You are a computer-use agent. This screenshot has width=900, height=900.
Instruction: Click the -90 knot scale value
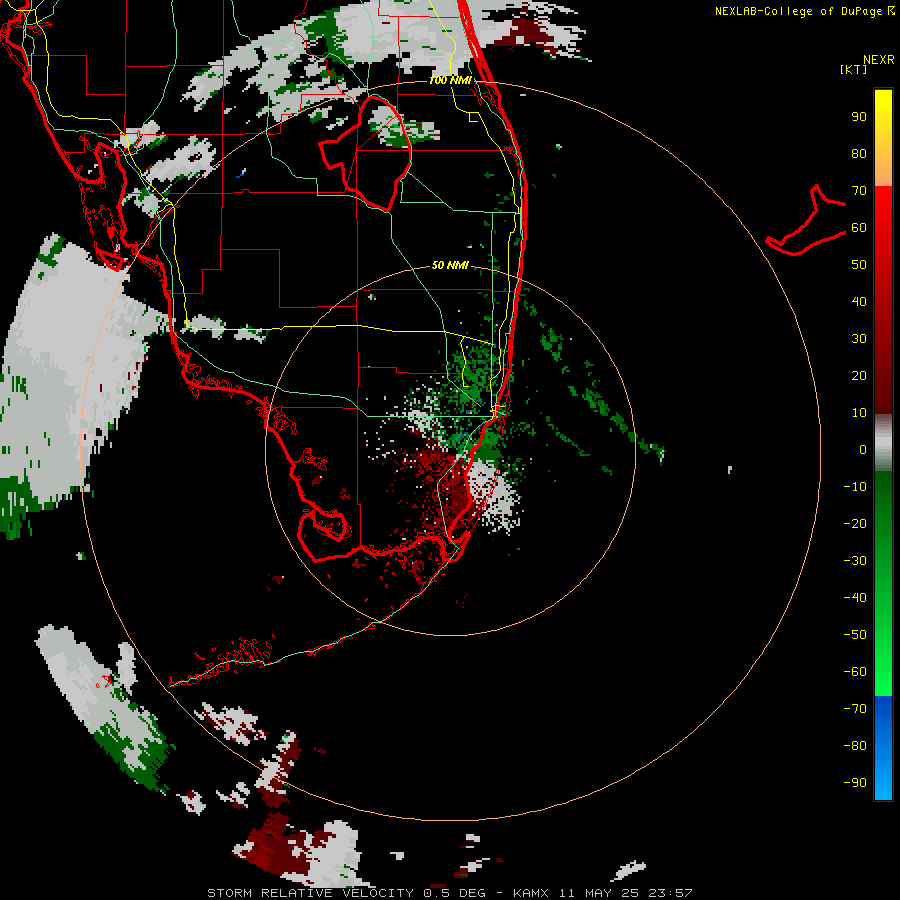click(x=855, y=783)
